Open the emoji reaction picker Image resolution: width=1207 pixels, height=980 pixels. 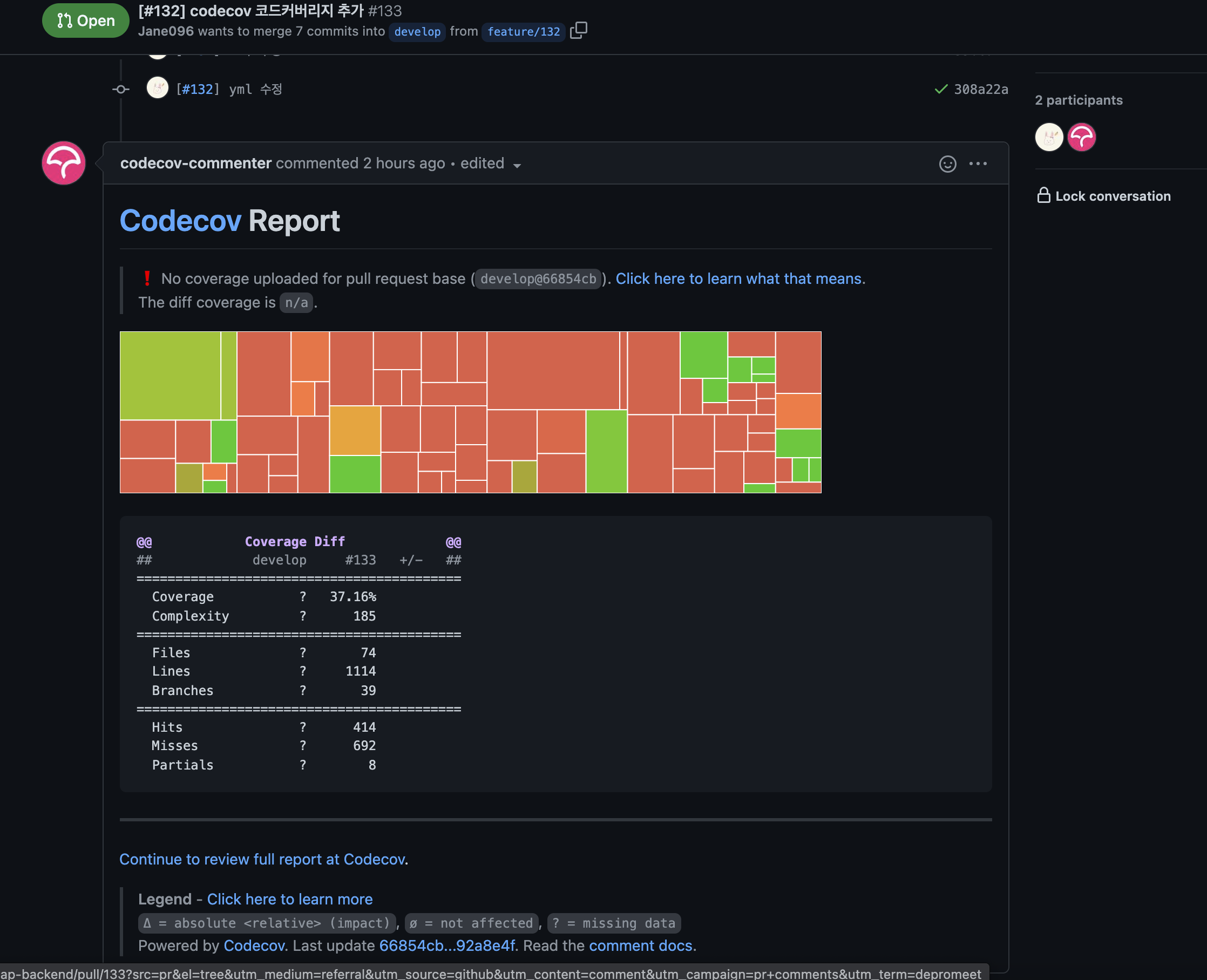(947, 164)
